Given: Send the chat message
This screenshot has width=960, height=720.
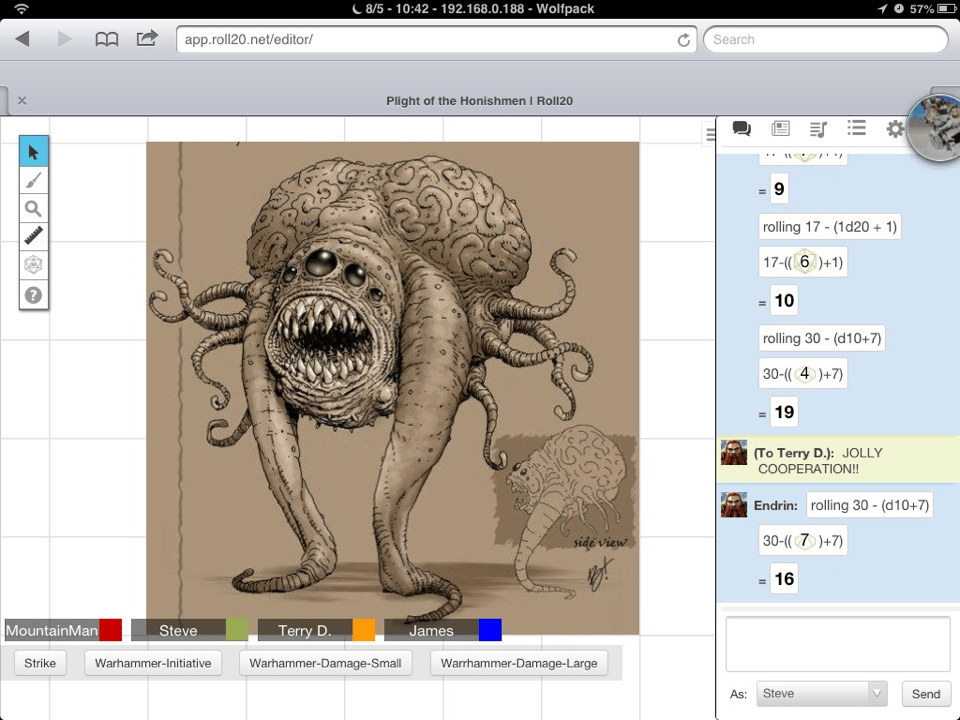Looking at the screenshot, I should (926, 694).
